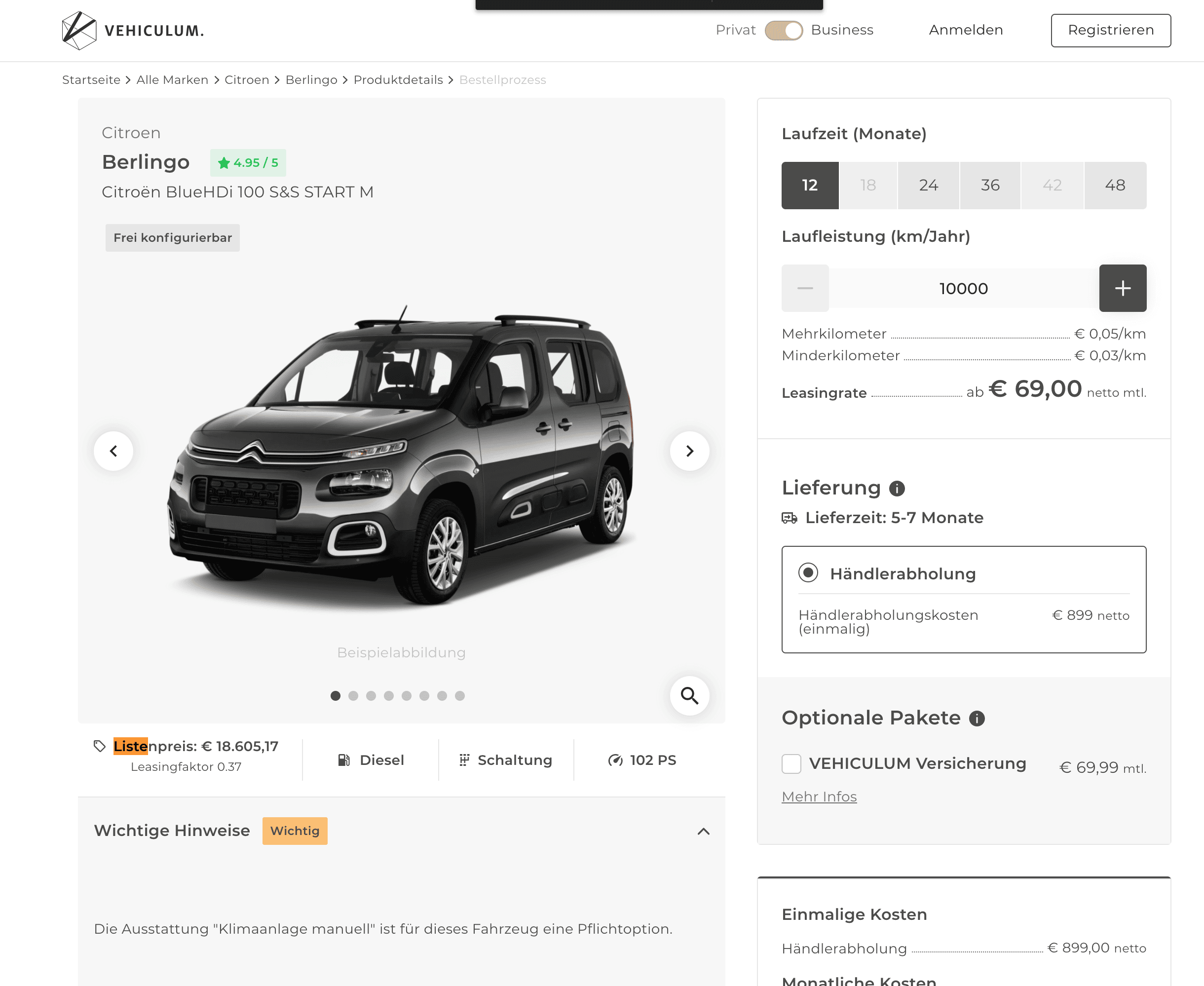Select the Händlerabholung radio button
The width and height of the screenshot is (1204, 986).
click(x=808, y=572)
